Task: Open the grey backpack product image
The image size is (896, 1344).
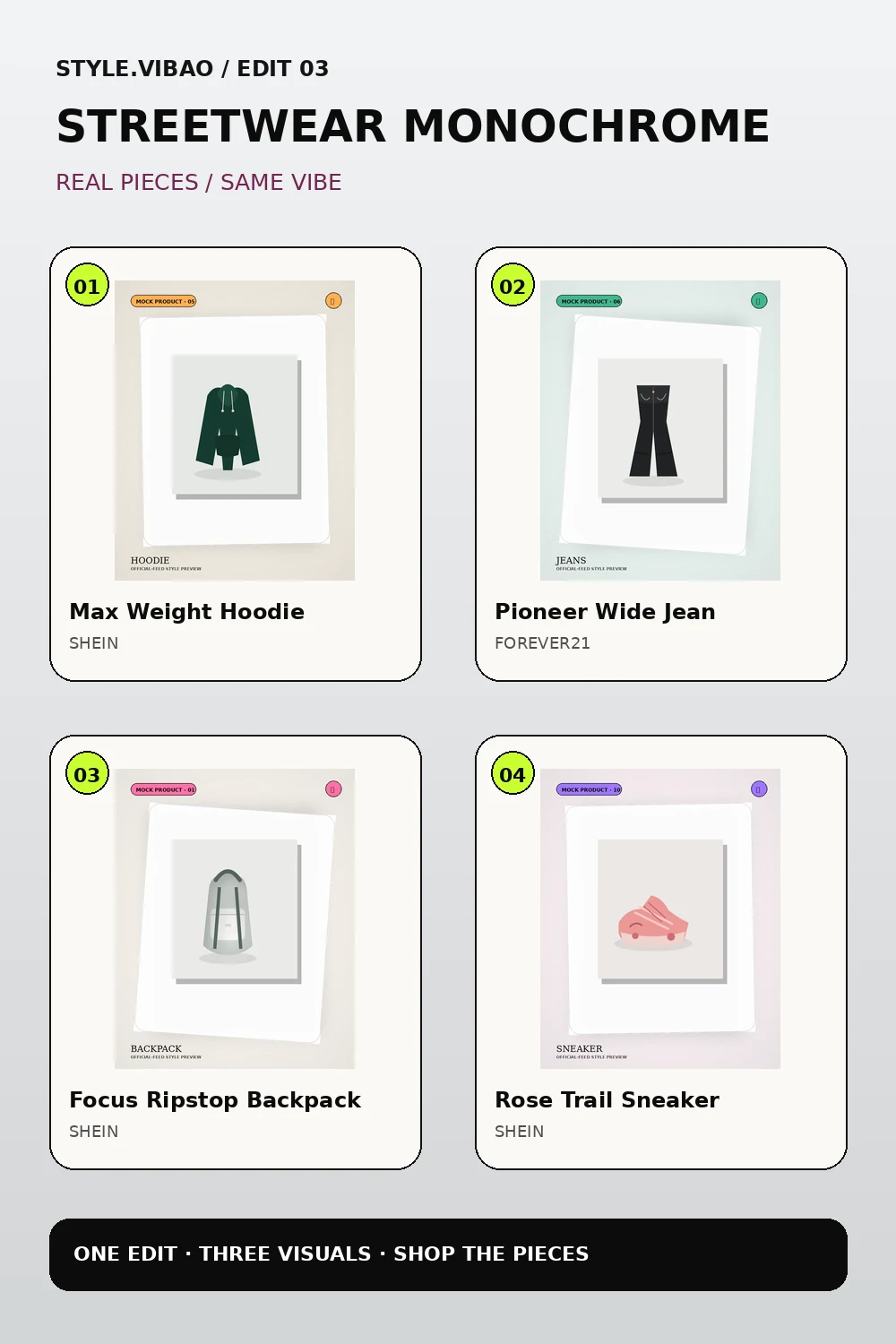Action: [235, 918]
